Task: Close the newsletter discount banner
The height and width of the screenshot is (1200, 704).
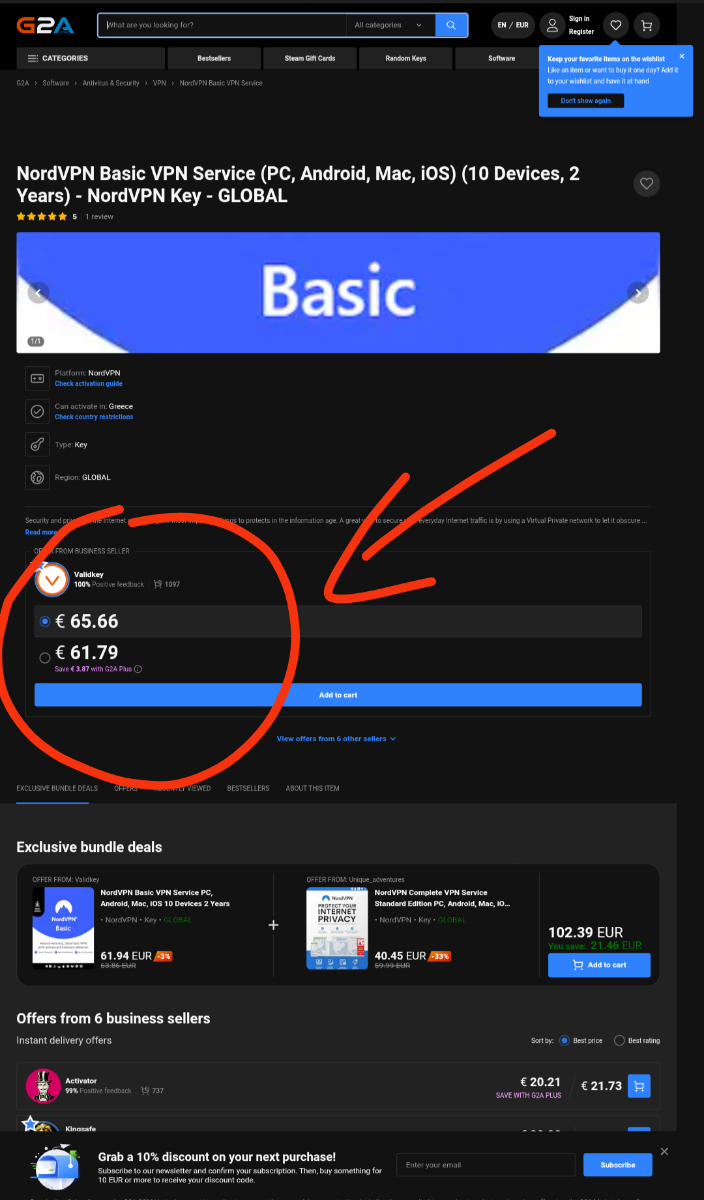Action: click(665, 1152)
